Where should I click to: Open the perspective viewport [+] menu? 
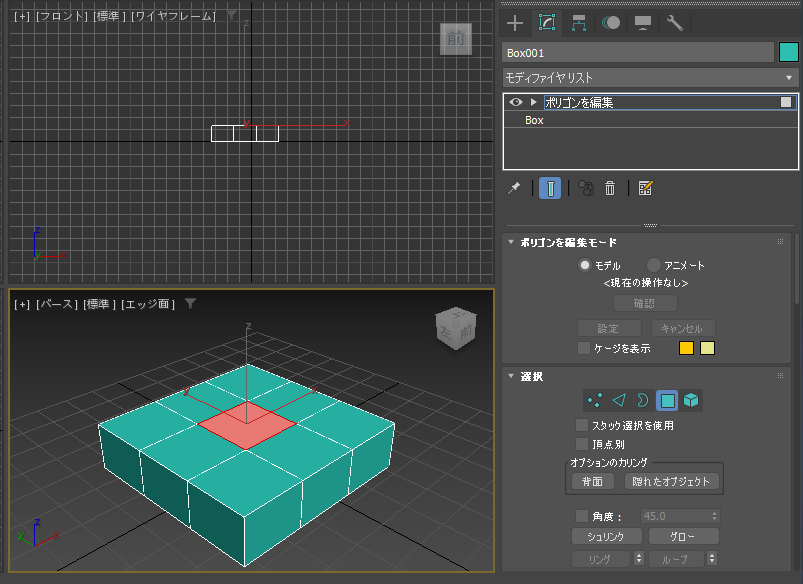pyautogui.click(x=22, y=304)
